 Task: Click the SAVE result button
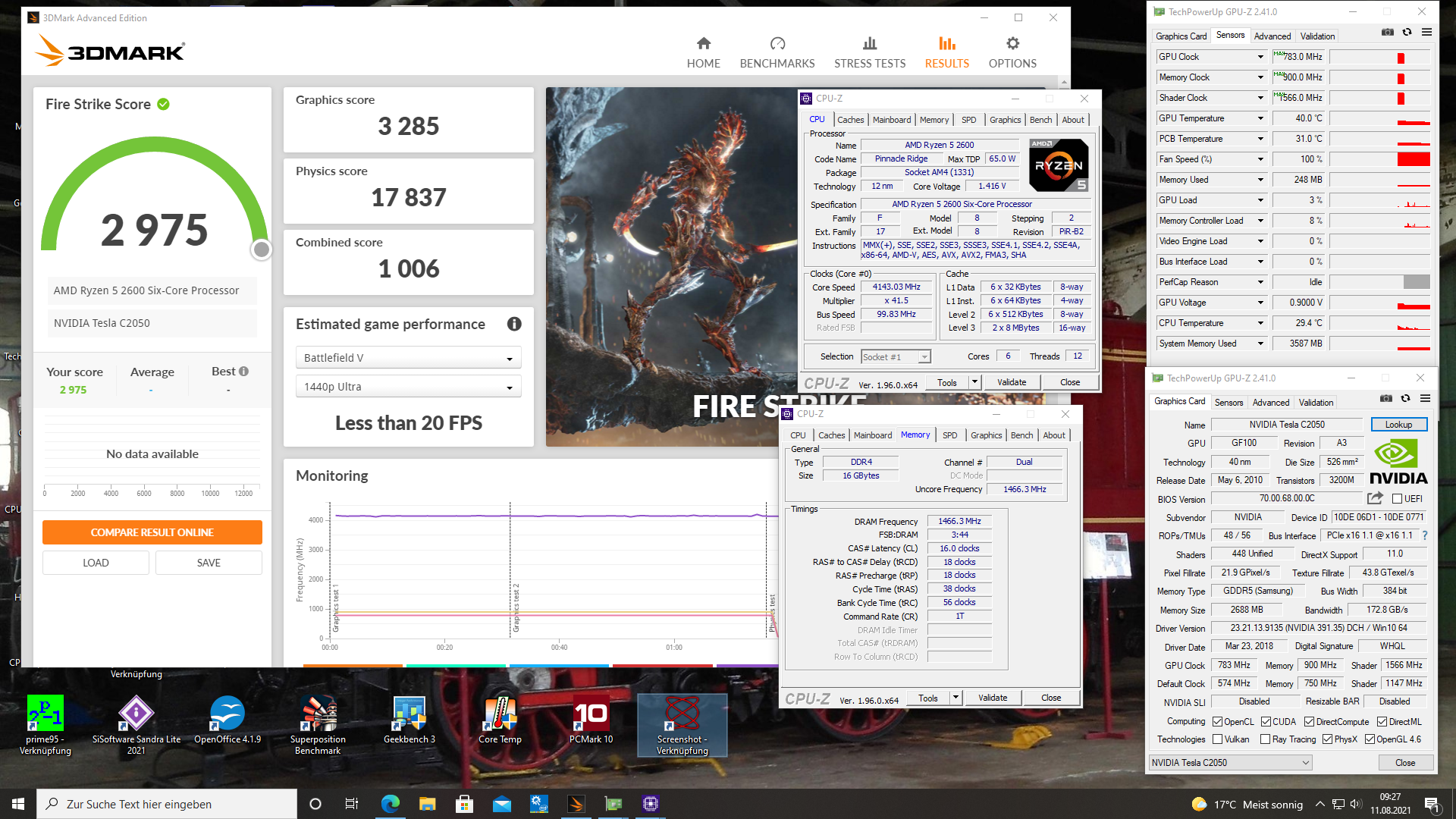(x=209, y=563)
